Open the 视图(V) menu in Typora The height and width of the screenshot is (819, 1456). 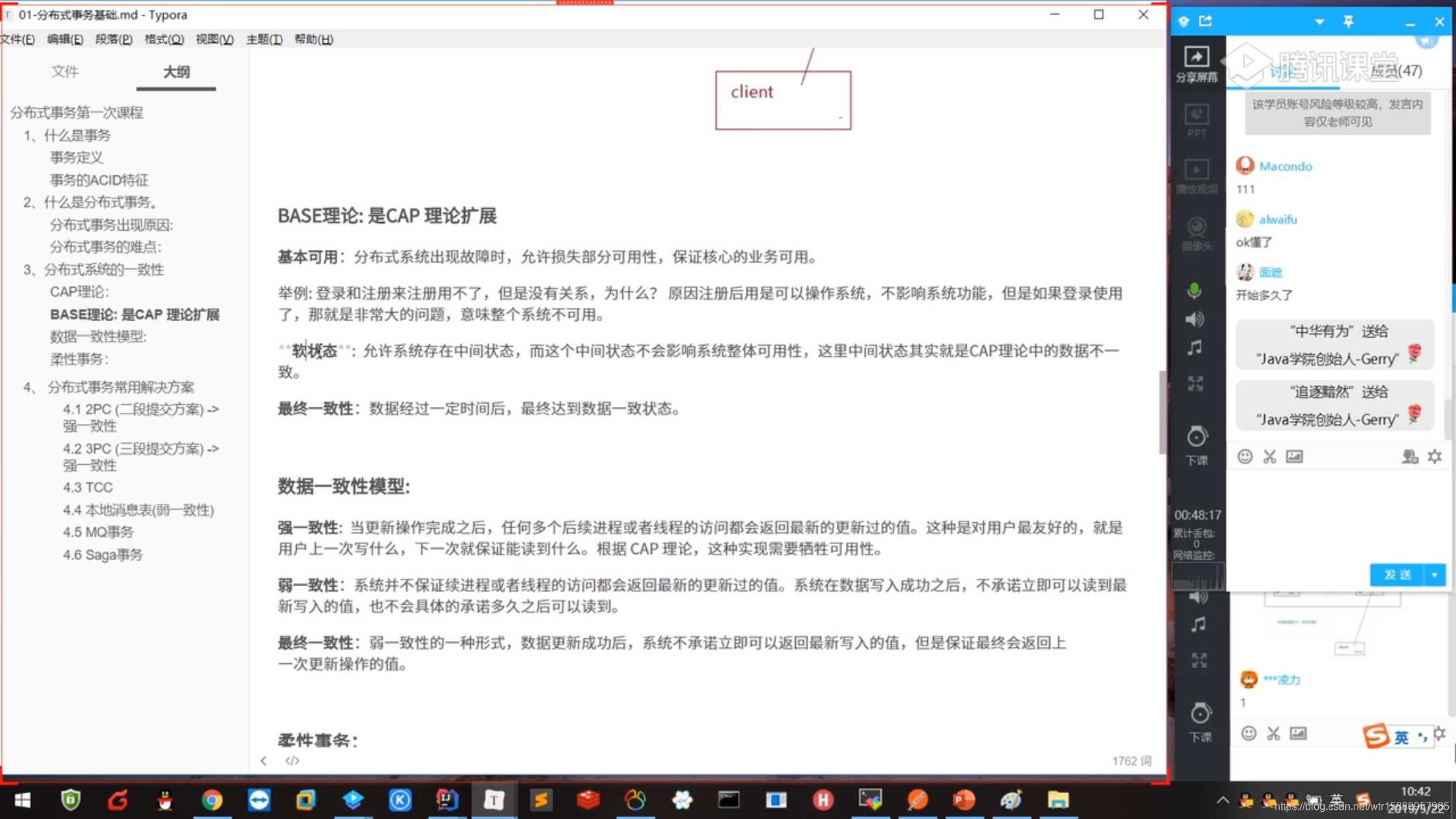(x=214, y=40)
